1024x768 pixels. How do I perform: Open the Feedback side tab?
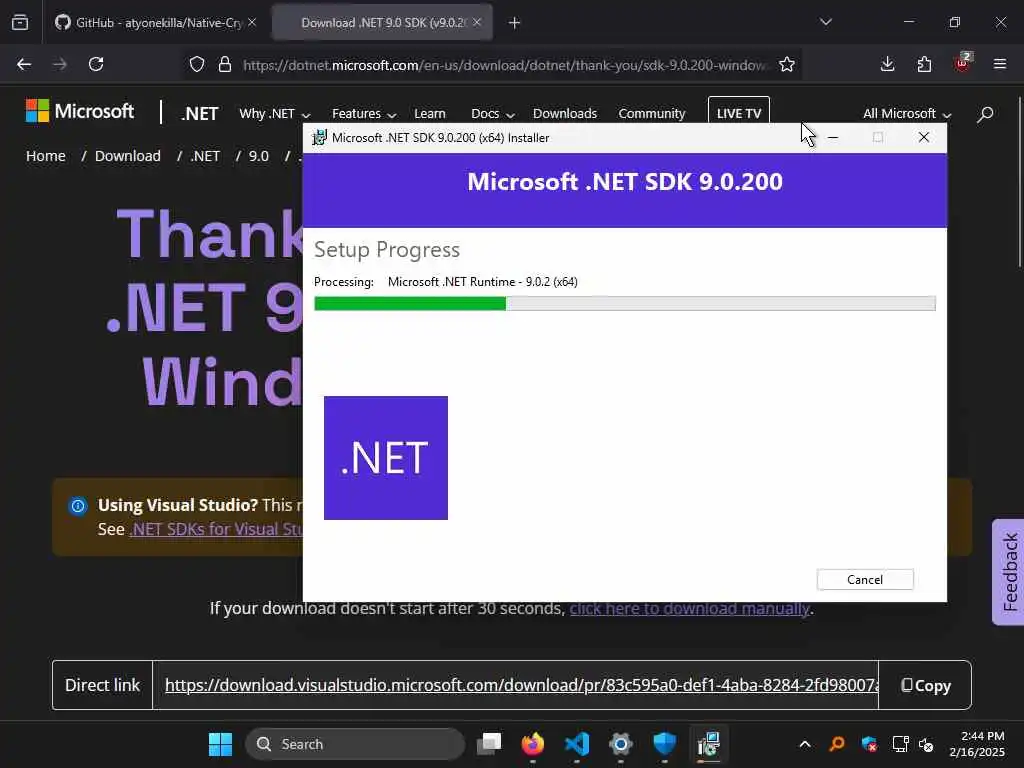coord(1009,572)
